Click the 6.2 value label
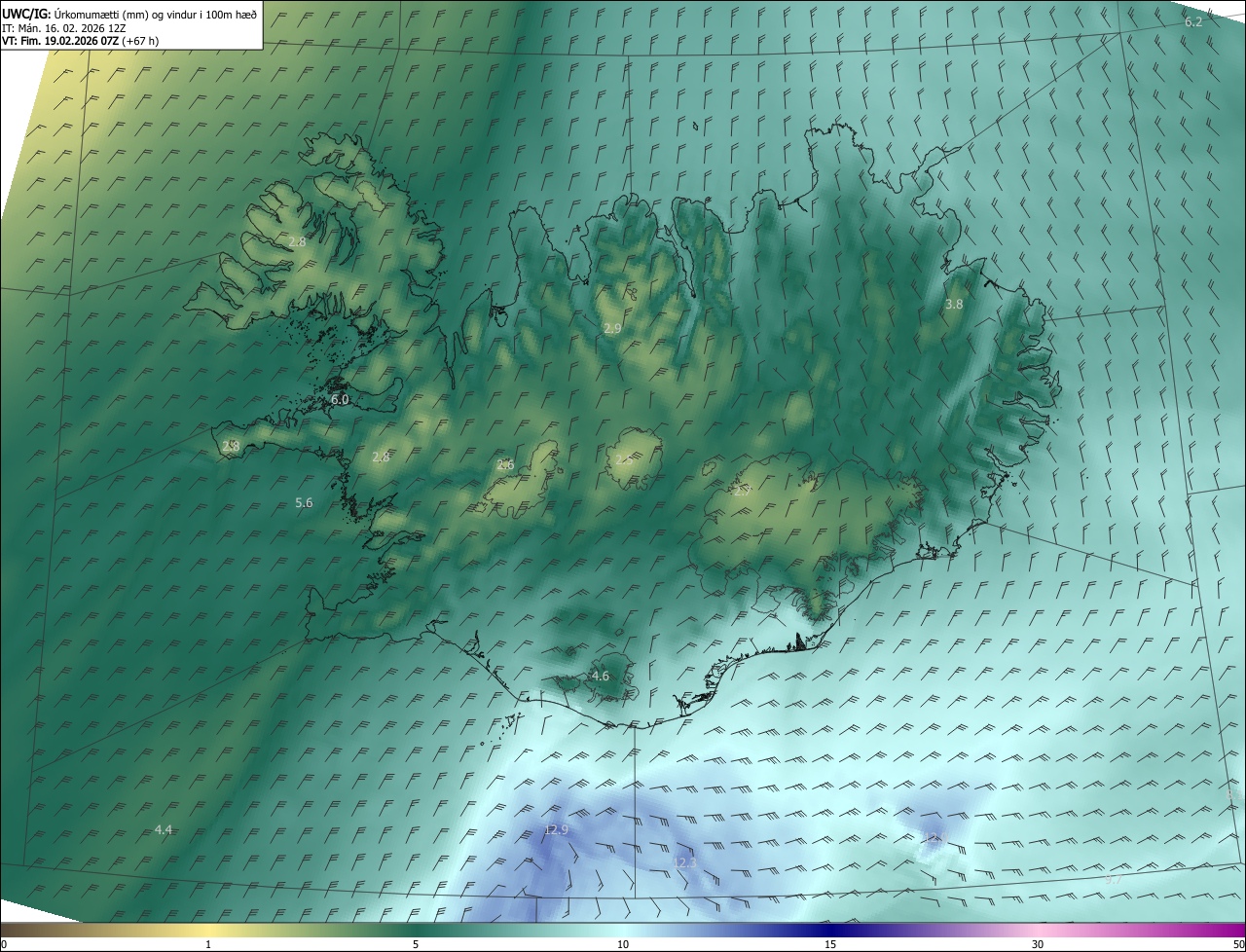The image size is (1246, 952). pyautogui.click(x=1193, y=21)
